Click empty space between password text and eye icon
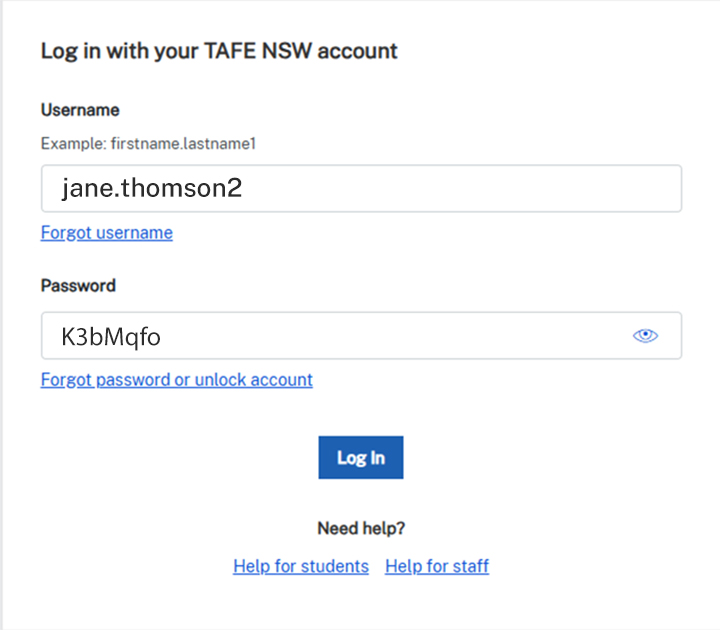The image size is (720, 630). [400, 336]
